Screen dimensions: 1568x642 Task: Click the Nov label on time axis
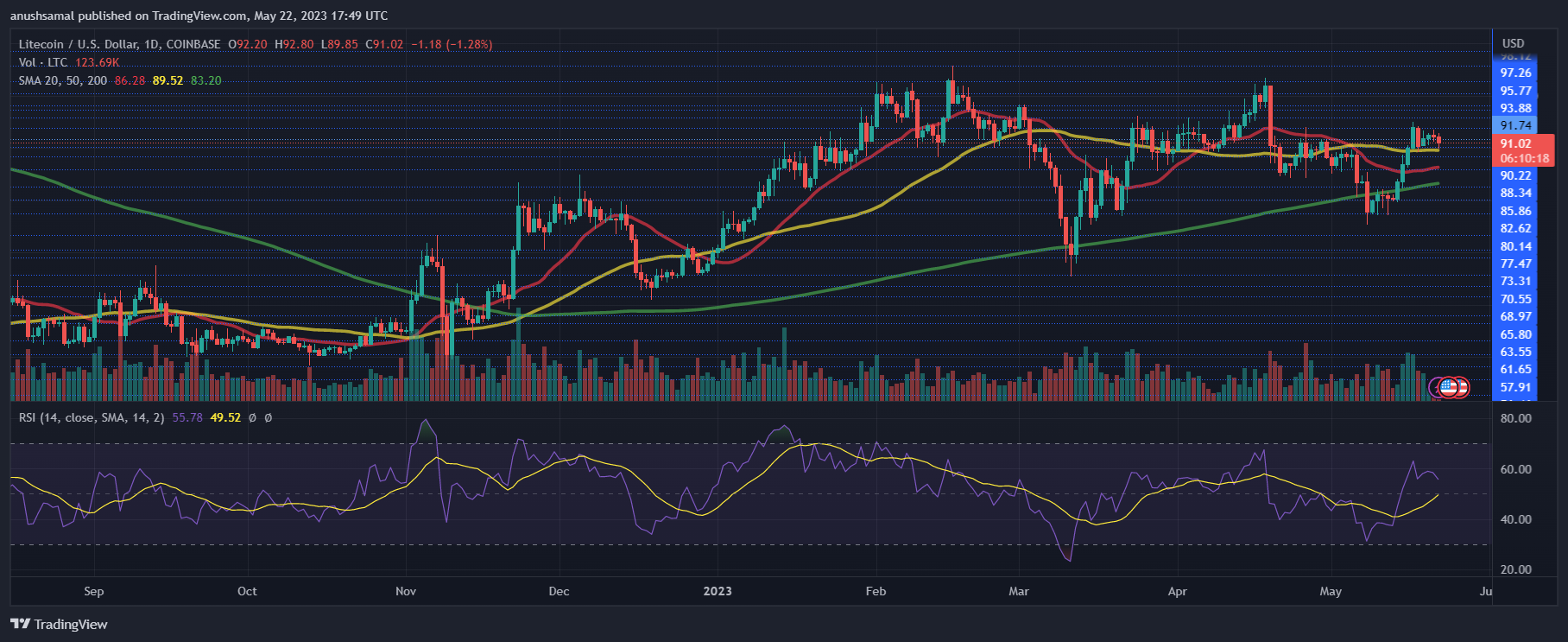pyautogui.click(x=405, y=591)
